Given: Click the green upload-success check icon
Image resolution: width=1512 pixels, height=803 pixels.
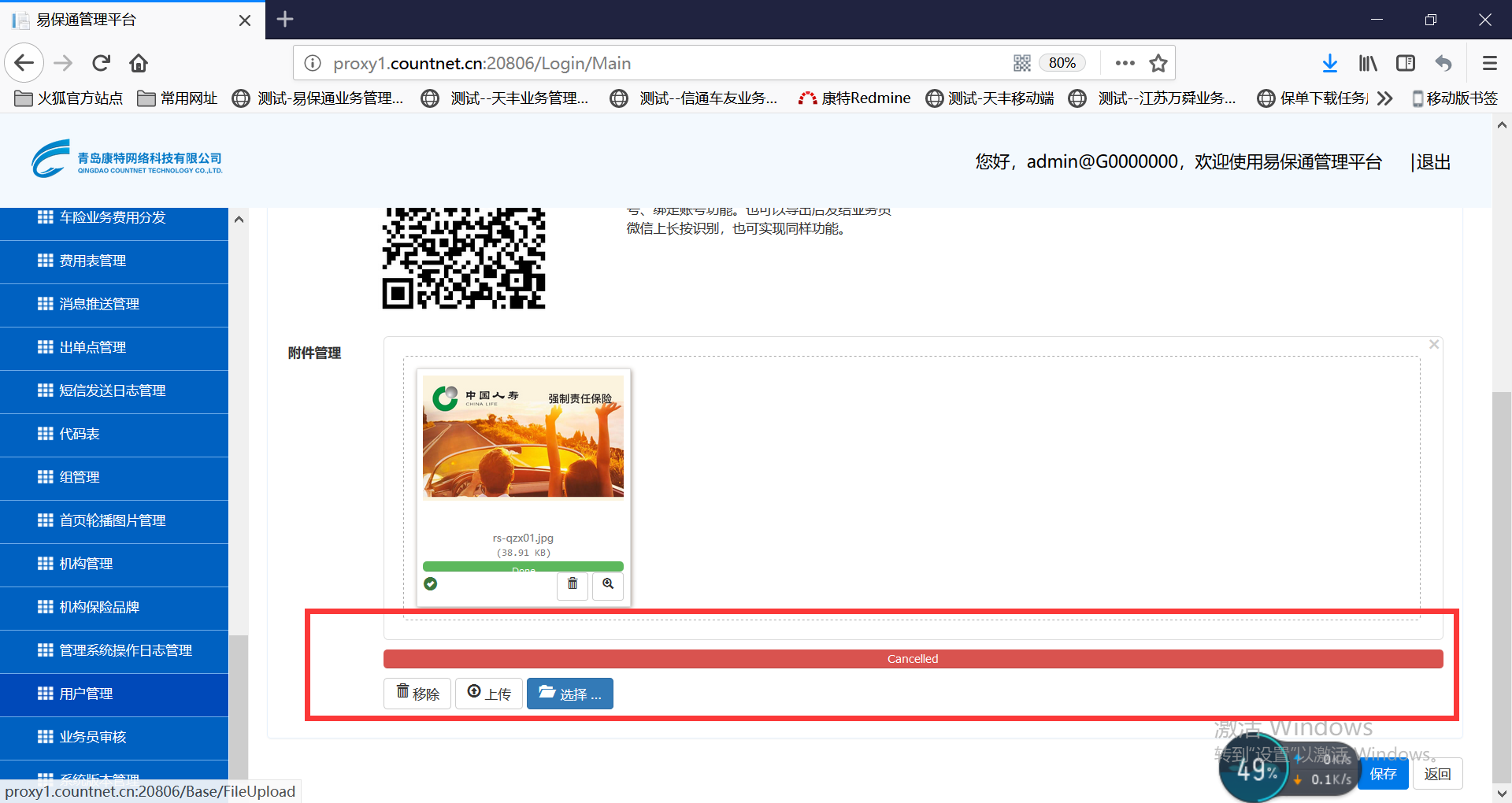Looking at the screenshot, I should tap(431, 584).
